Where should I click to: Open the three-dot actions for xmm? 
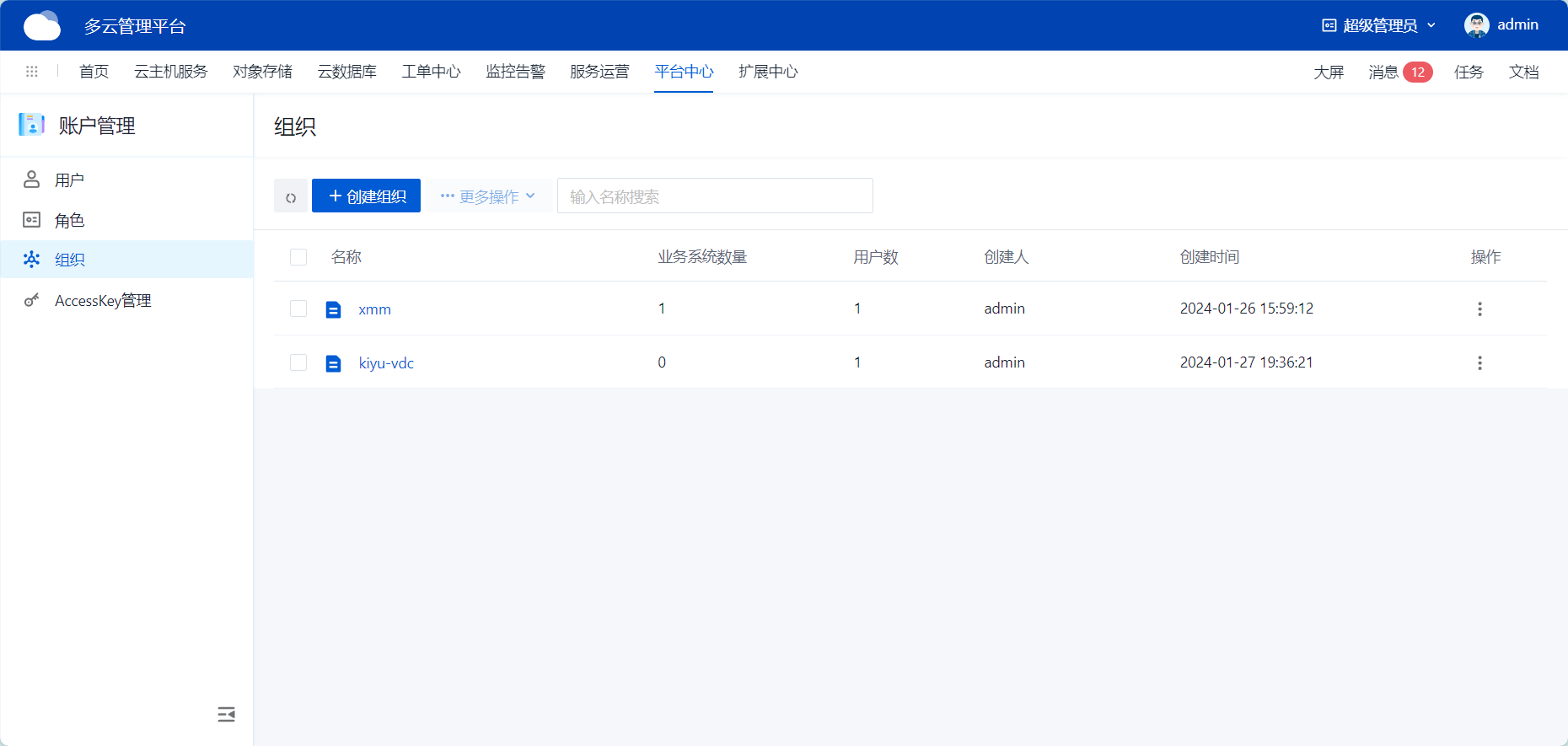(x=1479, y=309)
